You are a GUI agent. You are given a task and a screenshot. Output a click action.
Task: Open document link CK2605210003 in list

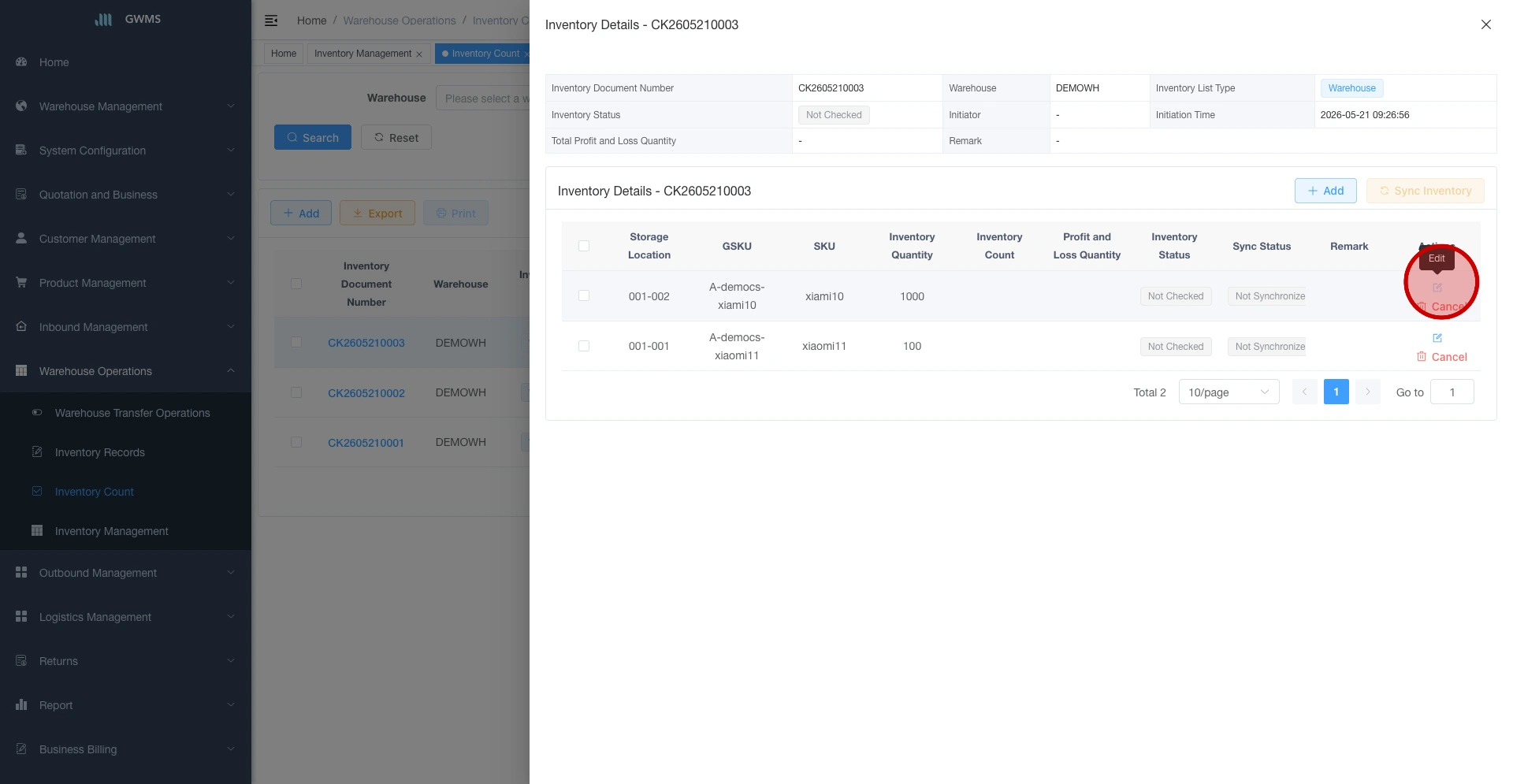click(366, 343)
